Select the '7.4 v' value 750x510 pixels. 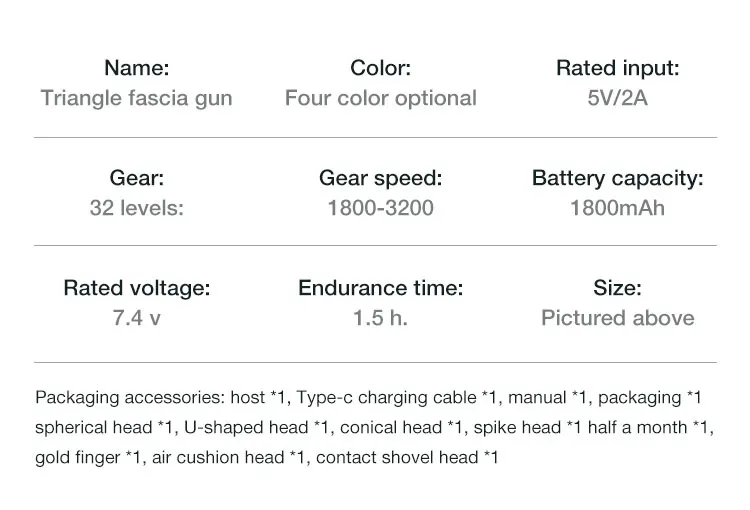pyautogui.click(x=136, y=318)
